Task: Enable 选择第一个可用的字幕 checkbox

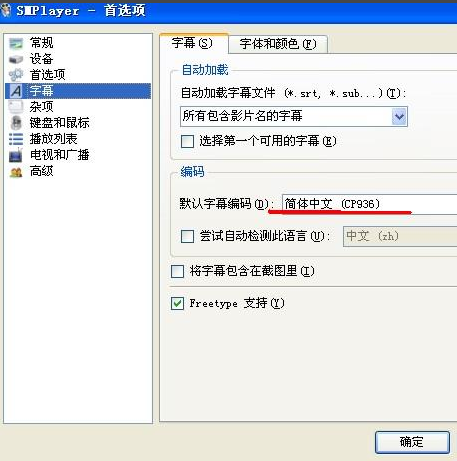Action: 187,141
